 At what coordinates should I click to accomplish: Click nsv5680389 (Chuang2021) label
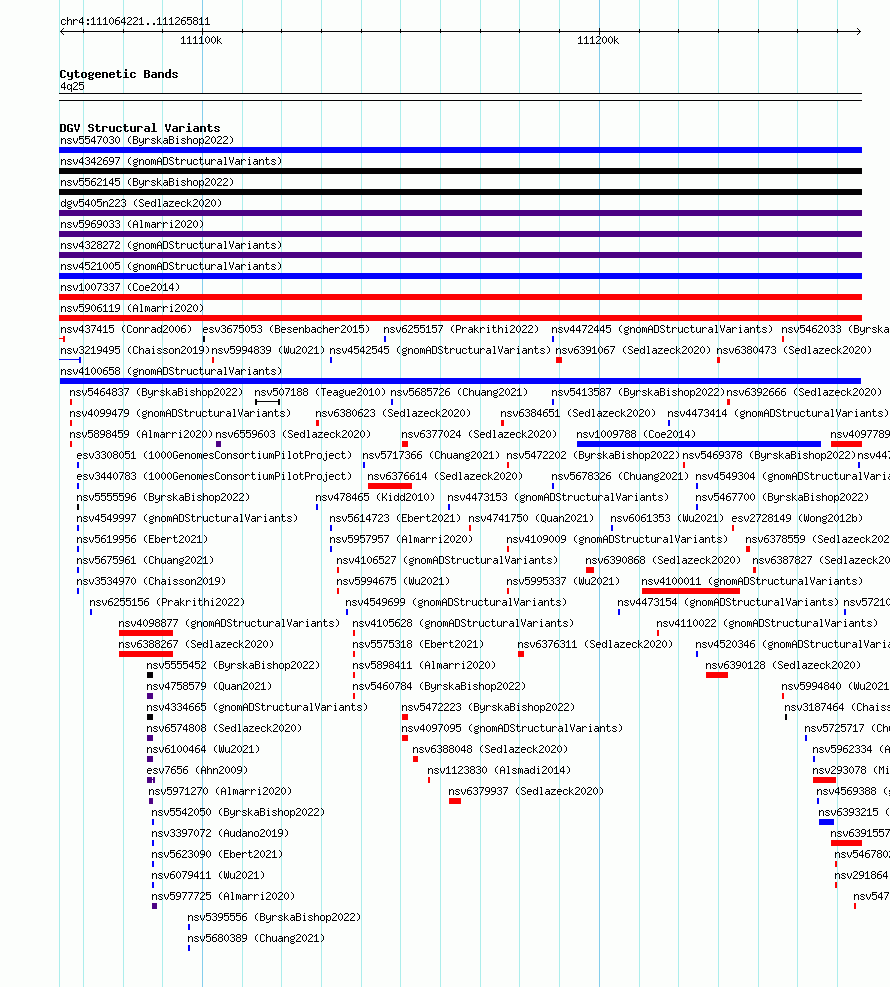coord(256,939)
